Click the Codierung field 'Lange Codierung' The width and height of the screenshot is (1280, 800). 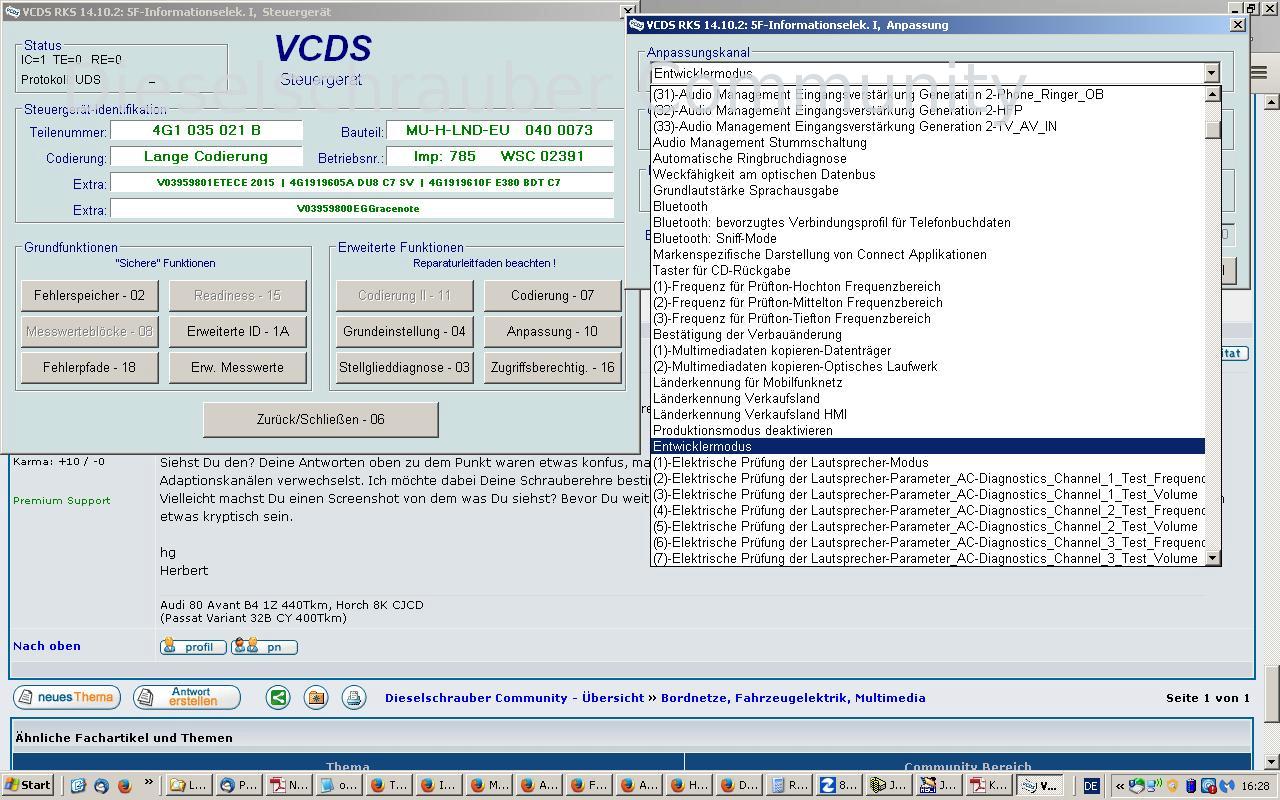pyautogui.click(x=206, y=156)
